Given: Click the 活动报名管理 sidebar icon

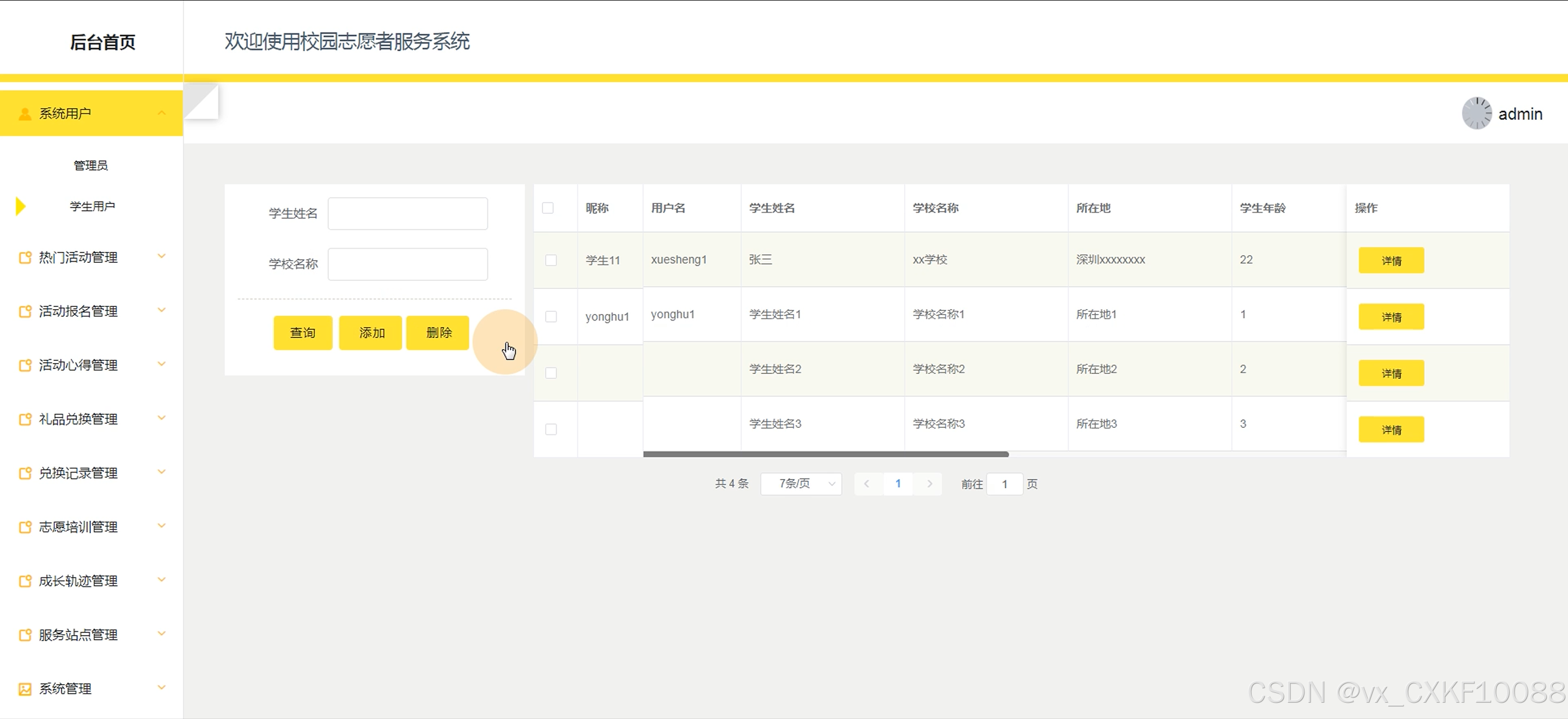Looking at the screenshot, I should click(x=25, y=311).
